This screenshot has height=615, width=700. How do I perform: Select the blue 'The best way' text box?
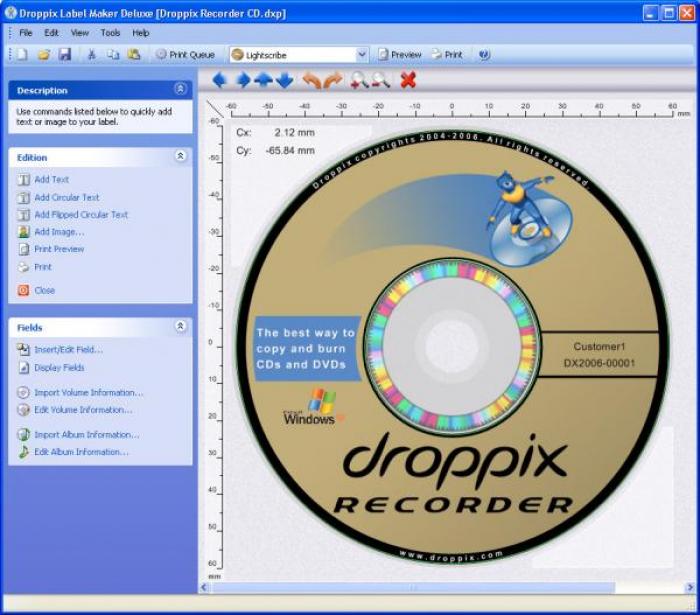point(307,349)
